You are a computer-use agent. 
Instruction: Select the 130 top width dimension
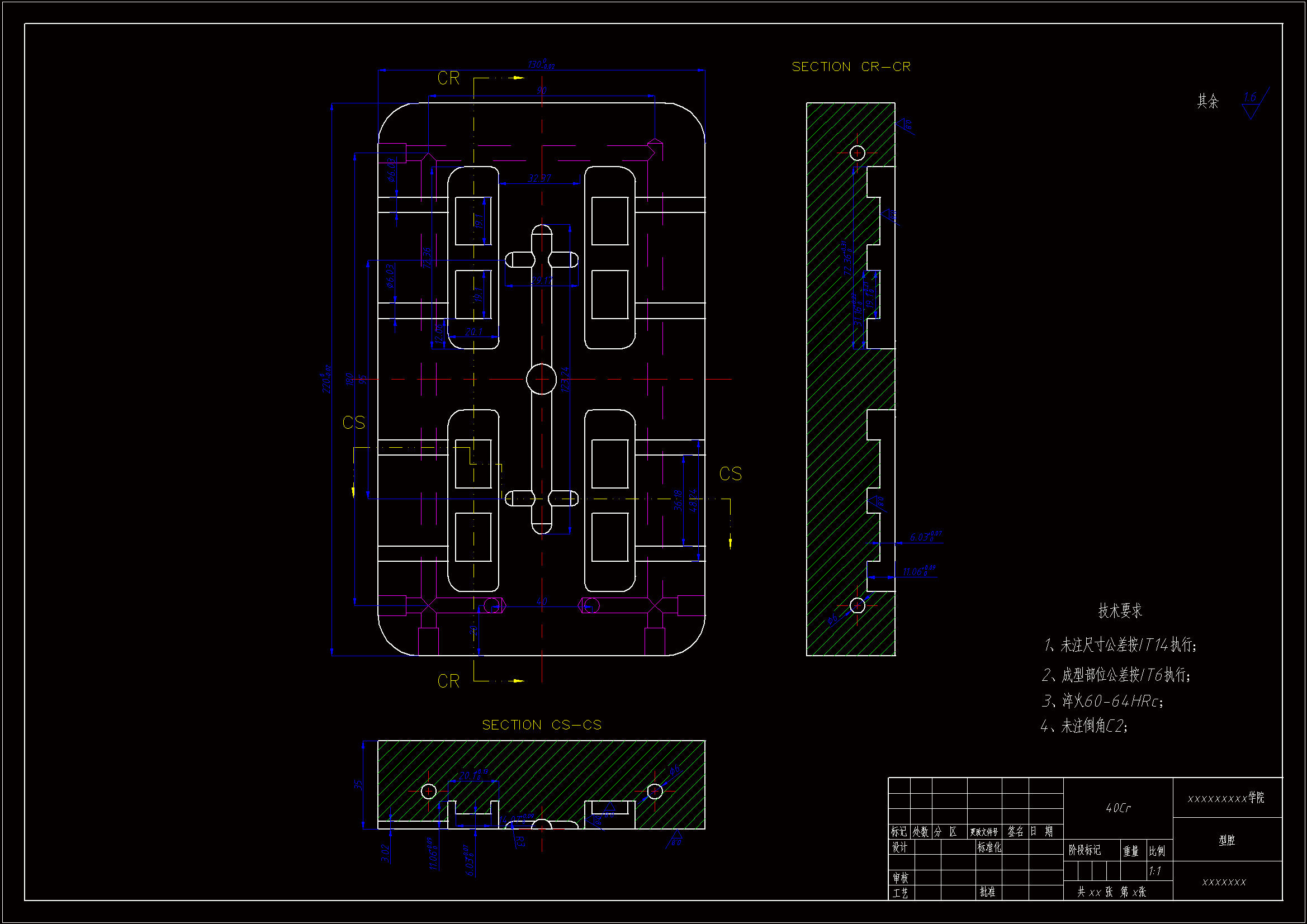540,64
